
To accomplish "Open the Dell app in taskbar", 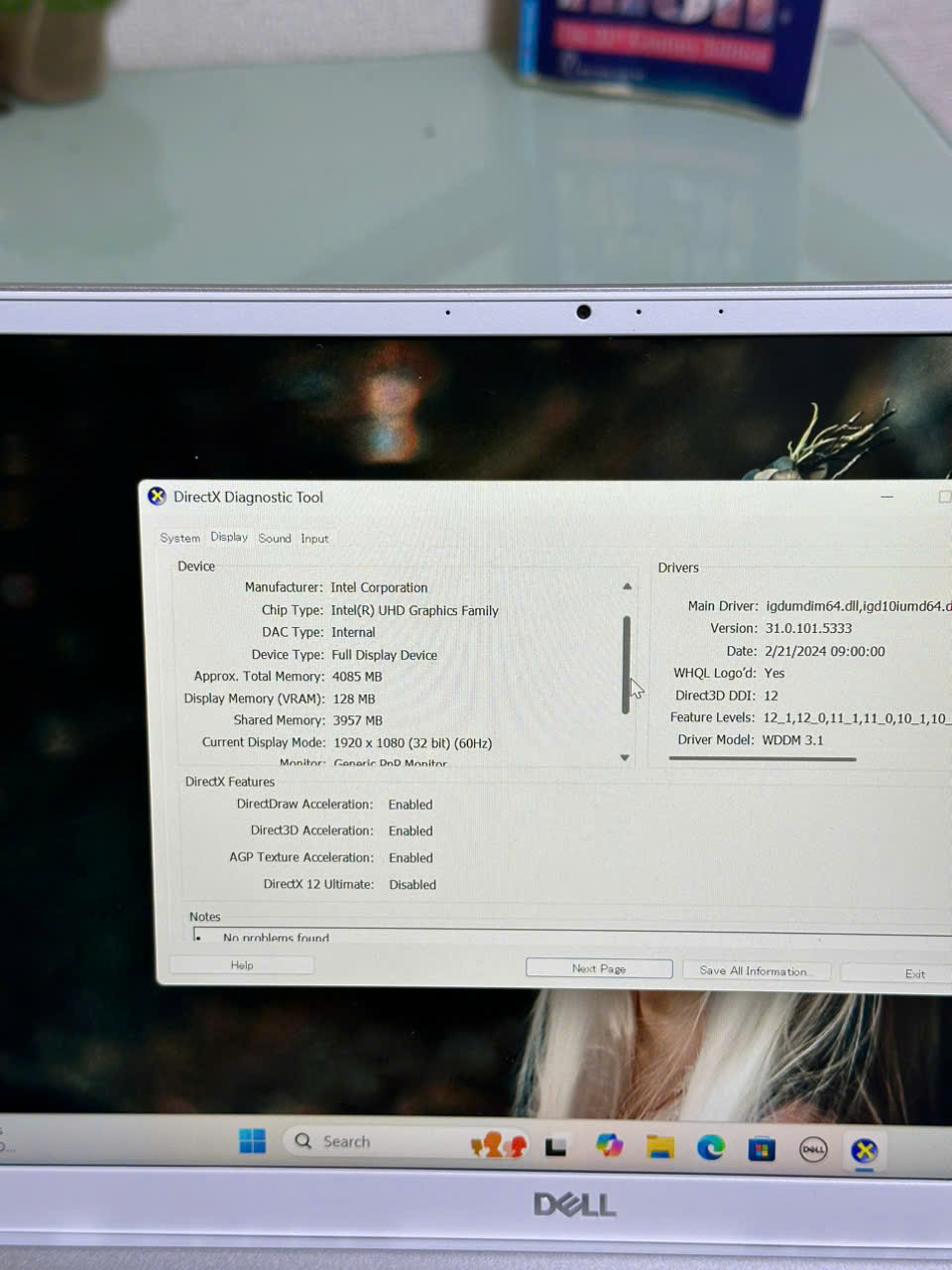I will 813,1149.
